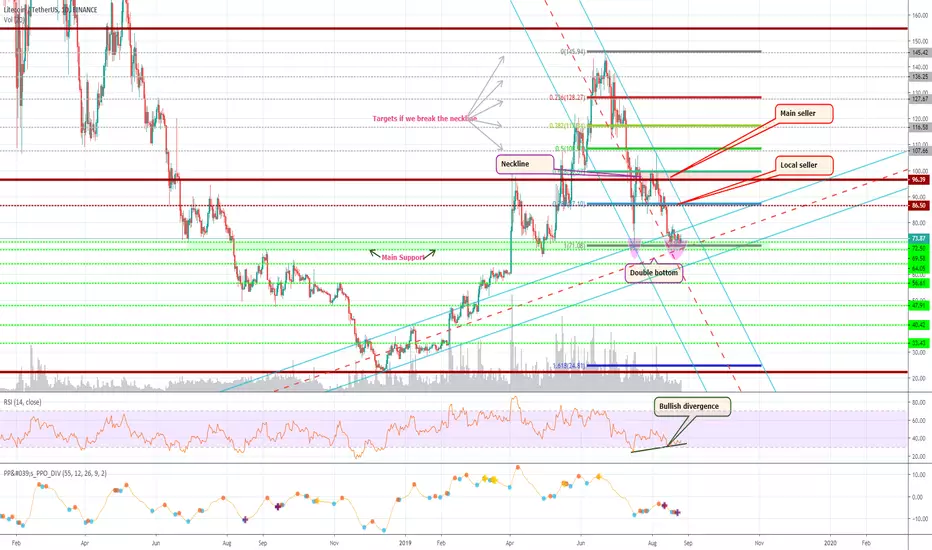Select the Local seller callout

click(804, 165)
